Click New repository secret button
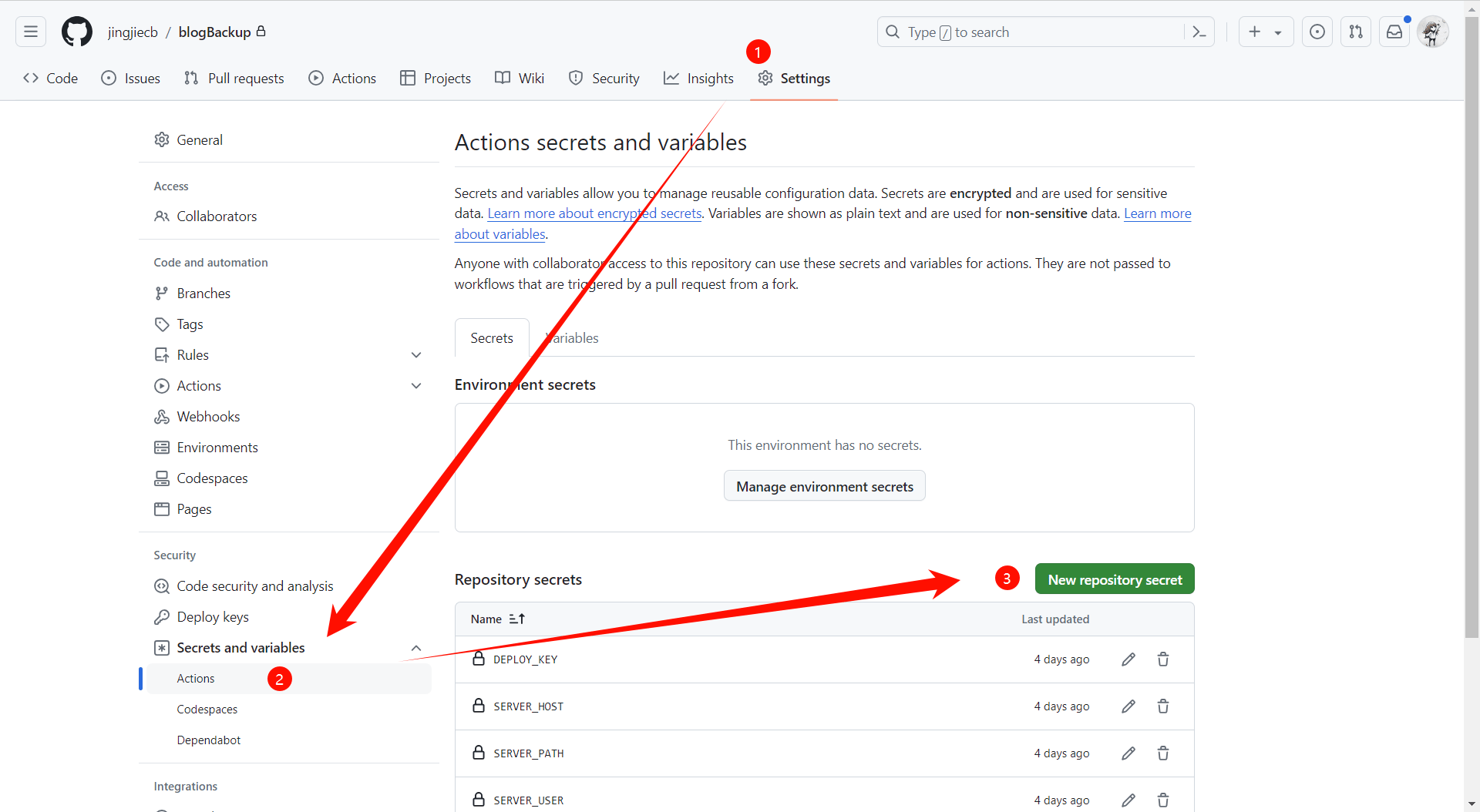This screenshot has width=1480, height=812. click(x=1115, y=579)
